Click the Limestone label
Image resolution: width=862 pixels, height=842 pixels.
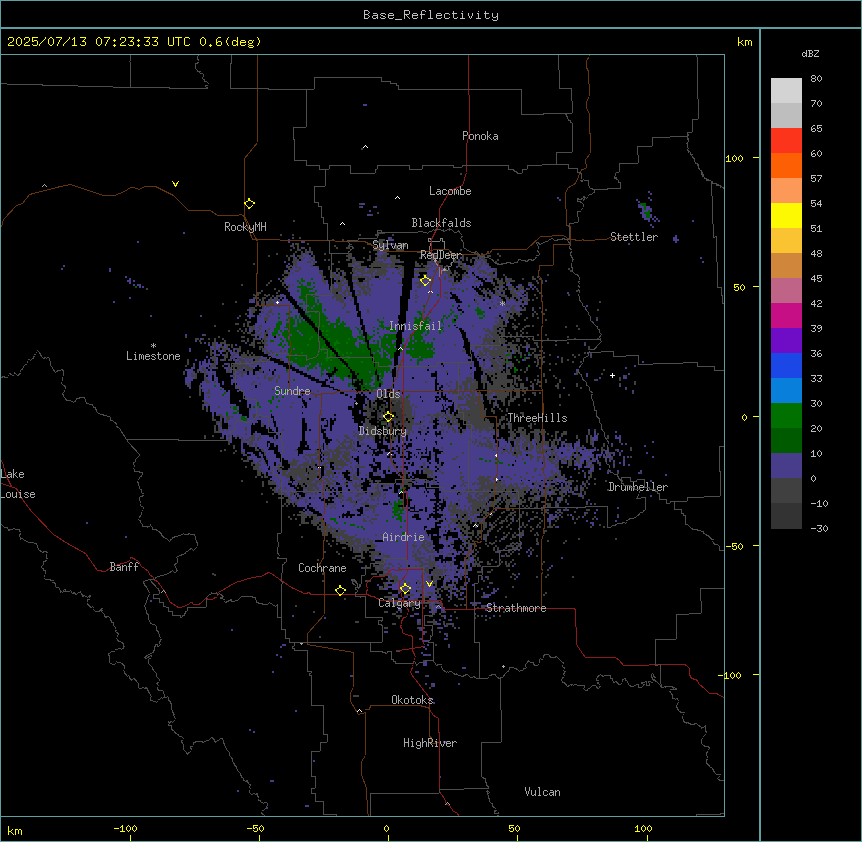click(153, 356)
